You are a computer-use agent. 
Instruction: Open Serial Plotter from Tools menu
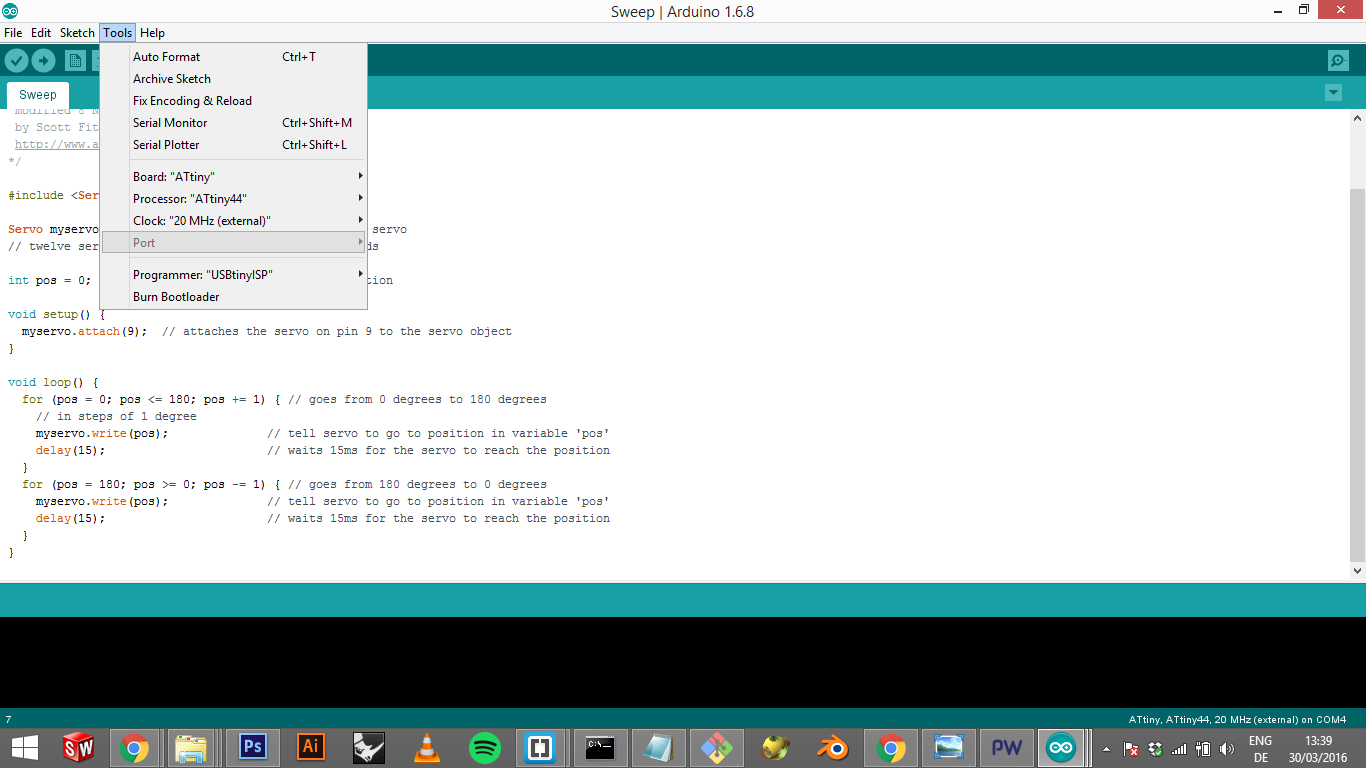[x=234, y=145]
